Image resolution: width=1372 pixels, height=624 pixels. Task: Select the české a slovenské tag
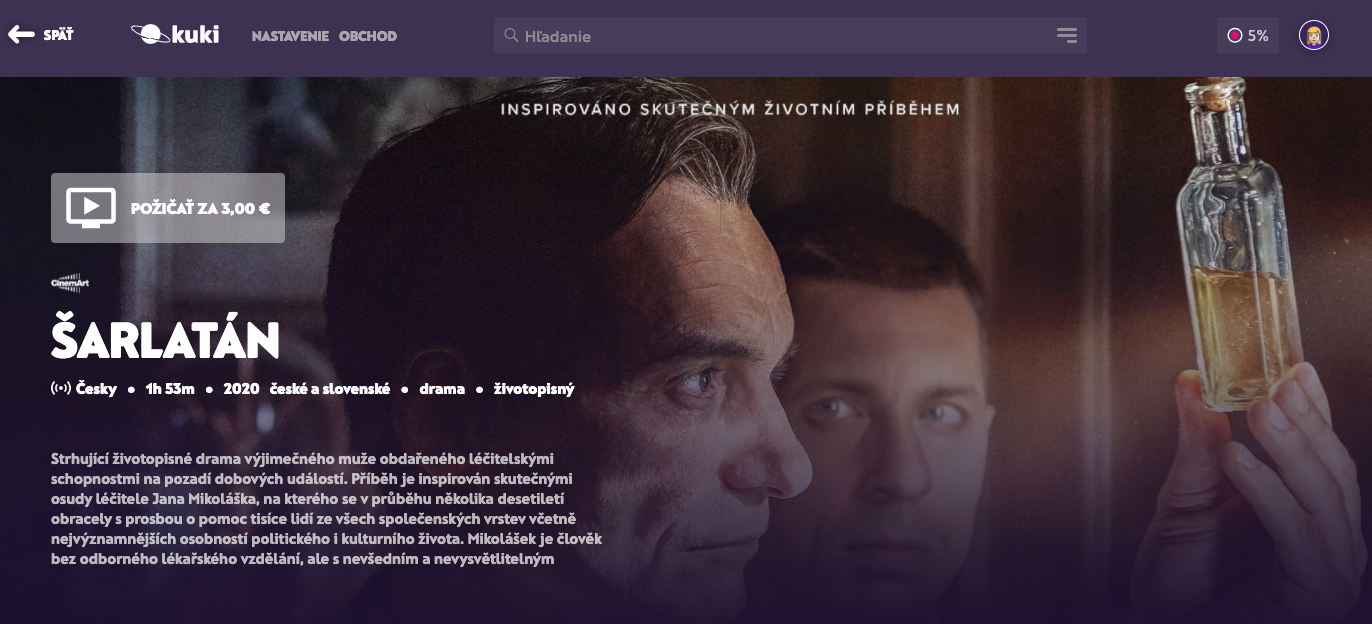[x=329, y=389]
